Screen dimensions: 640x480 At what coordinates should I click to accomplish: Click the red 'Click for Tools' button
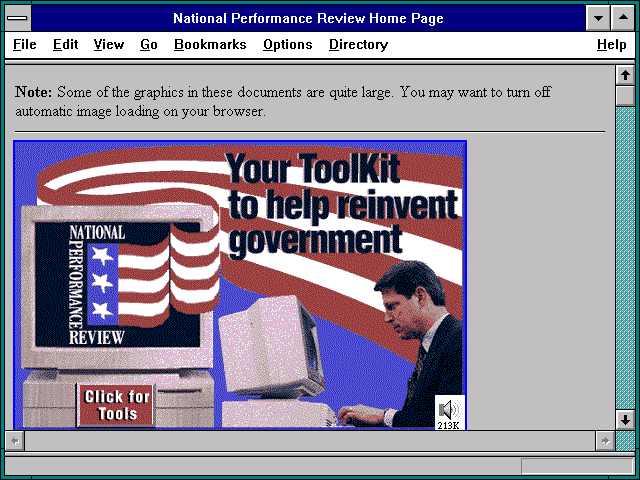[x=116, y=405]
